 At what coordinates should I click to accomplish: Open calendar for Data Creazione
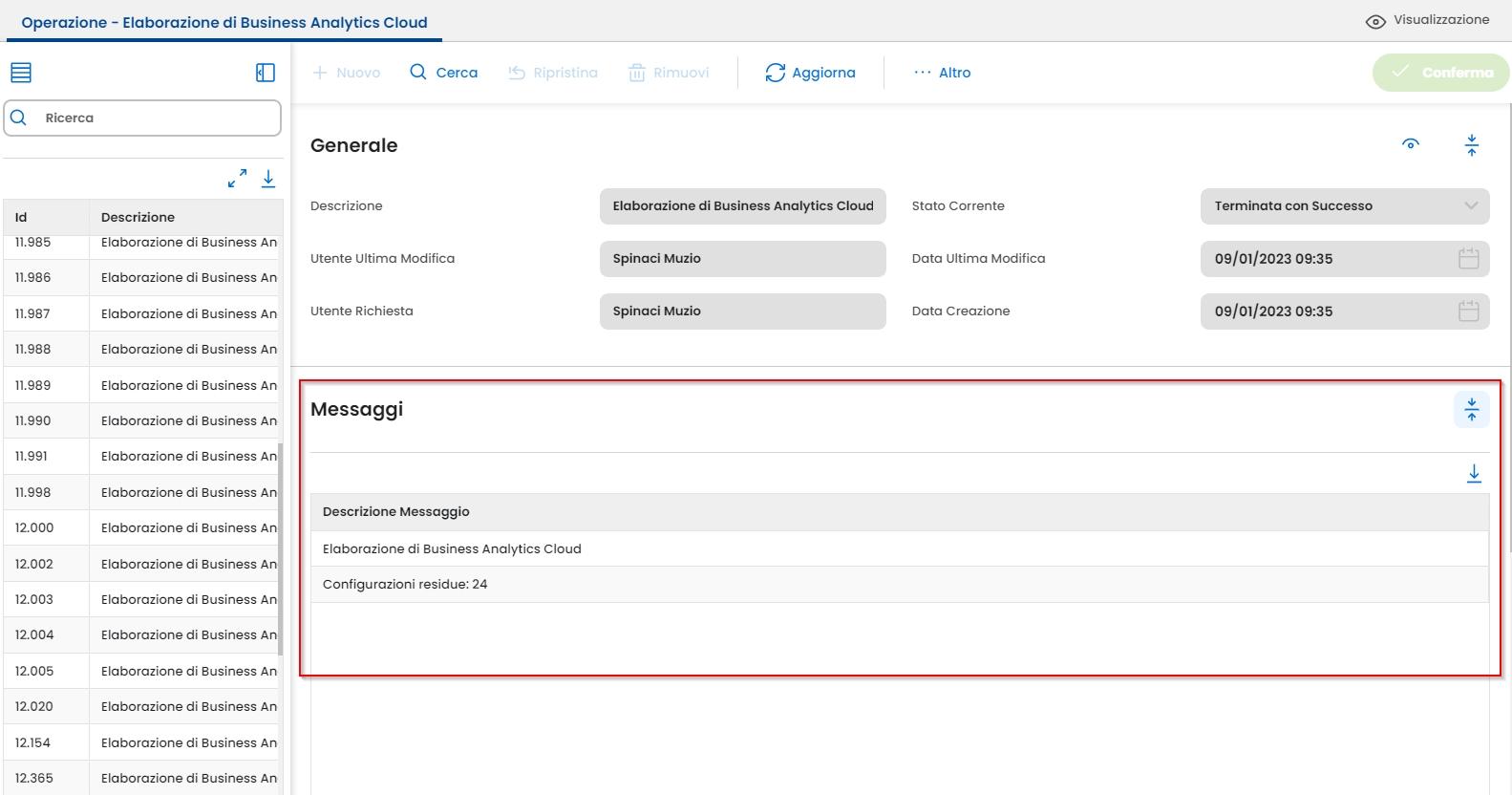pos(1468,312)
